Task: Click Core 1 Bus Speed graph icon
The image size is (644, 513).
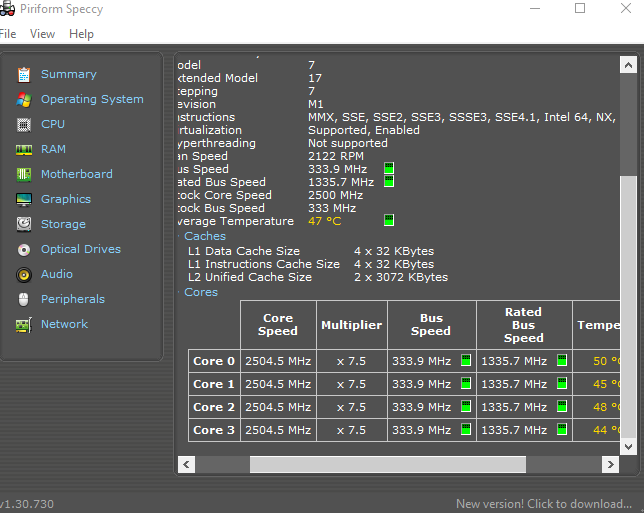Action: (466, 383)
